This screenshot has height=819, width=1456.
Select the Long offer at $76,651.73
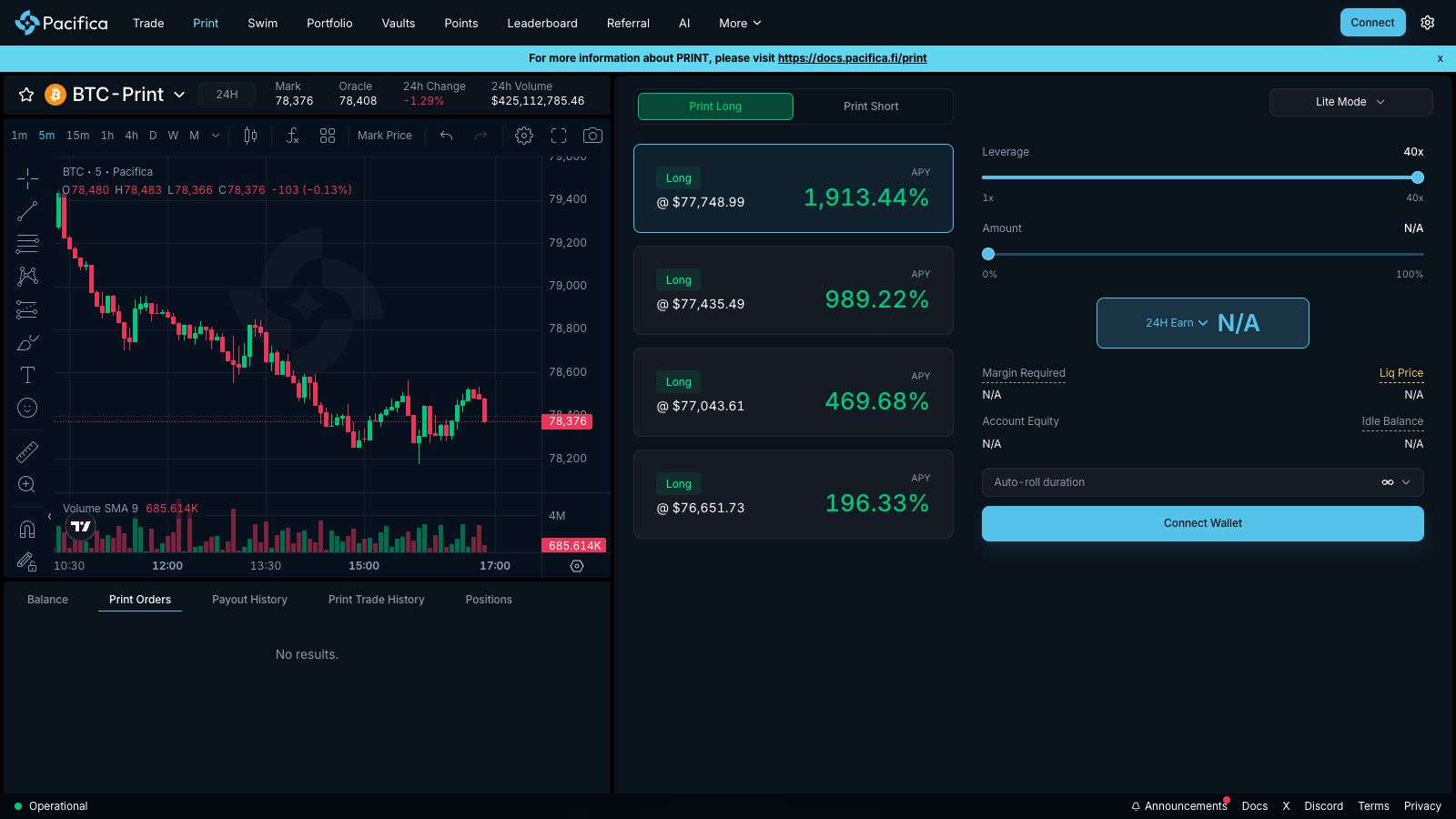(x=794, y=494)
